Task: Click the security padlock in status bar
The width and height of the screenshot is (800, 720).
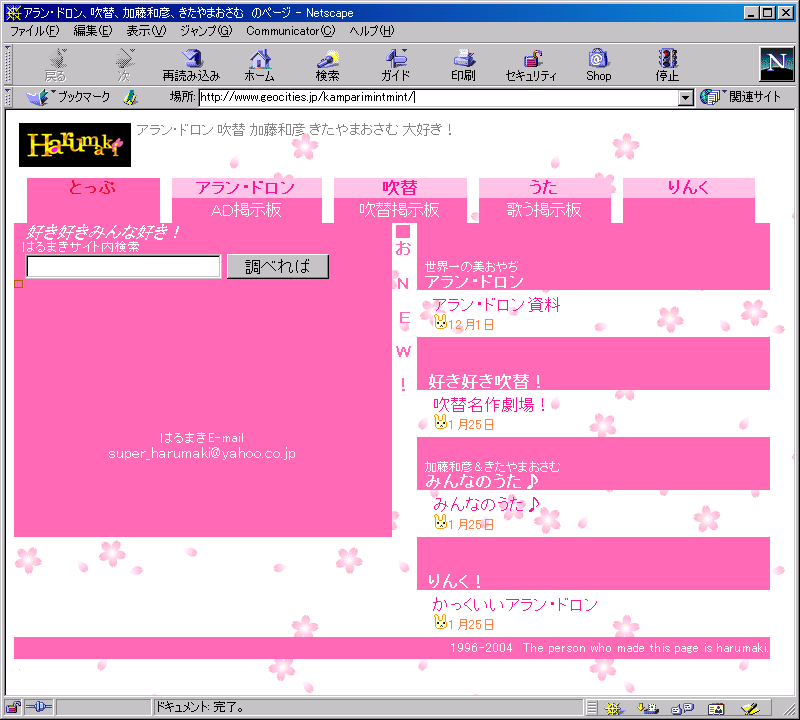Action: pos(13,707)
